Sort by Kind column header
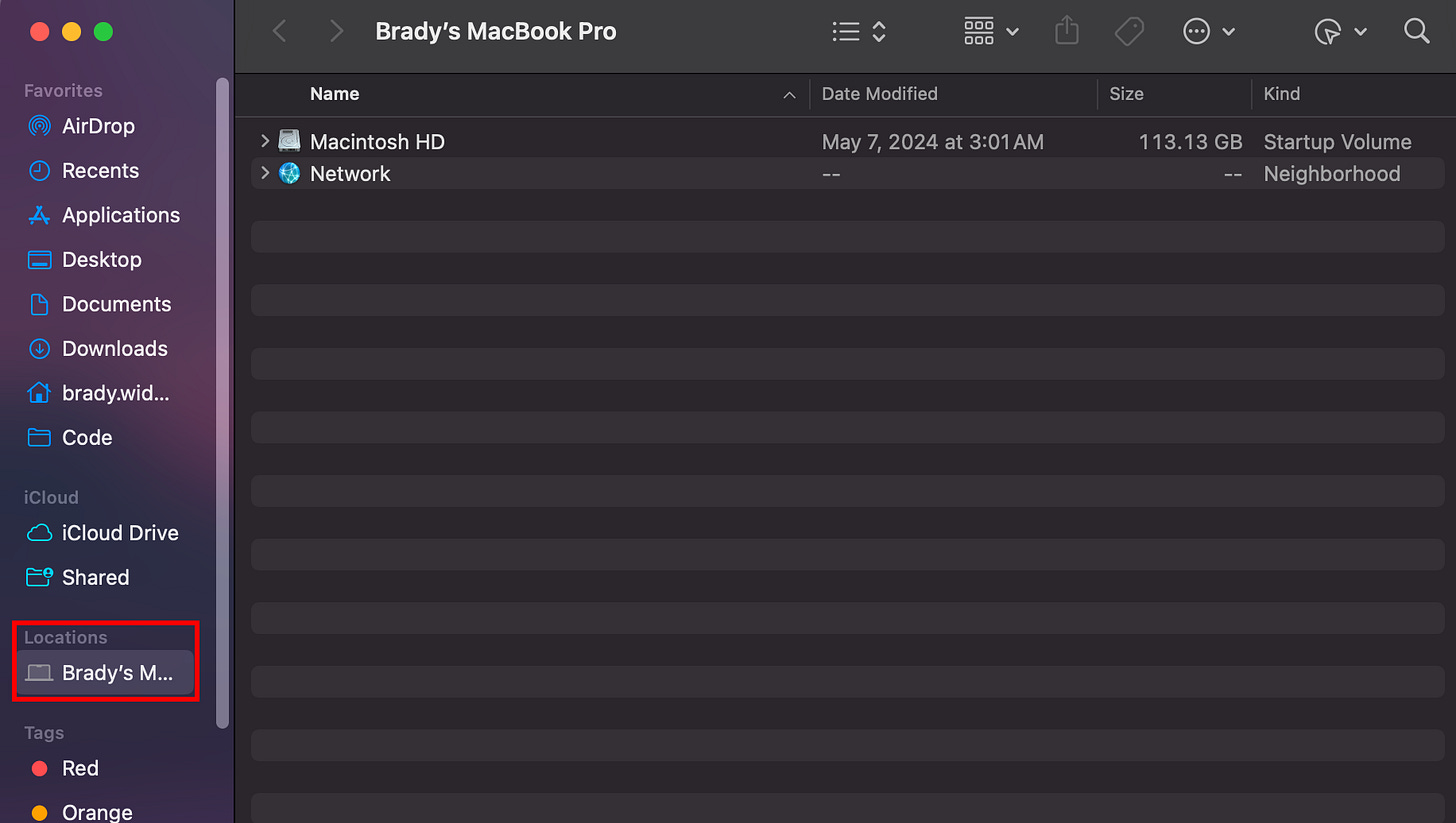Viewport: 1456px width, 823px height. (1281, 94)
